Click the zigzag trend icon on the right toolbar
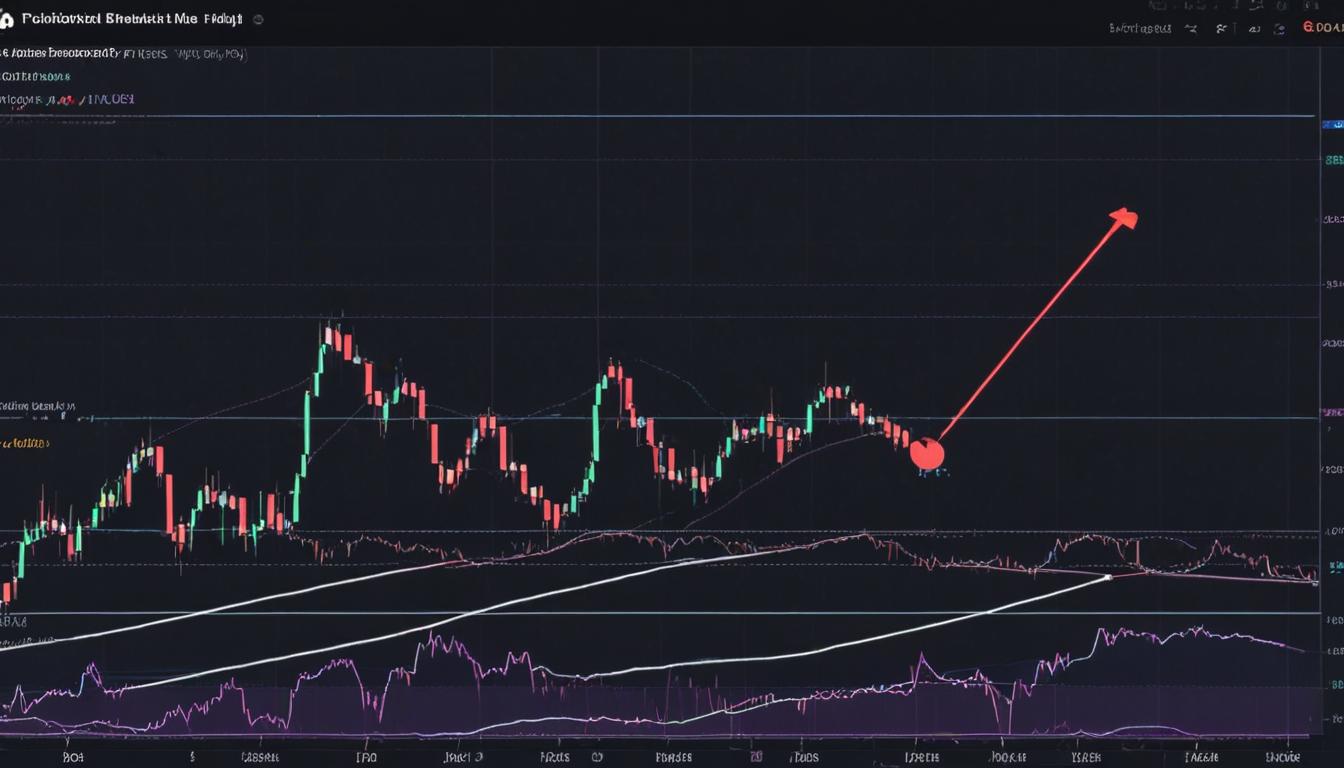 pos(1190,27)
